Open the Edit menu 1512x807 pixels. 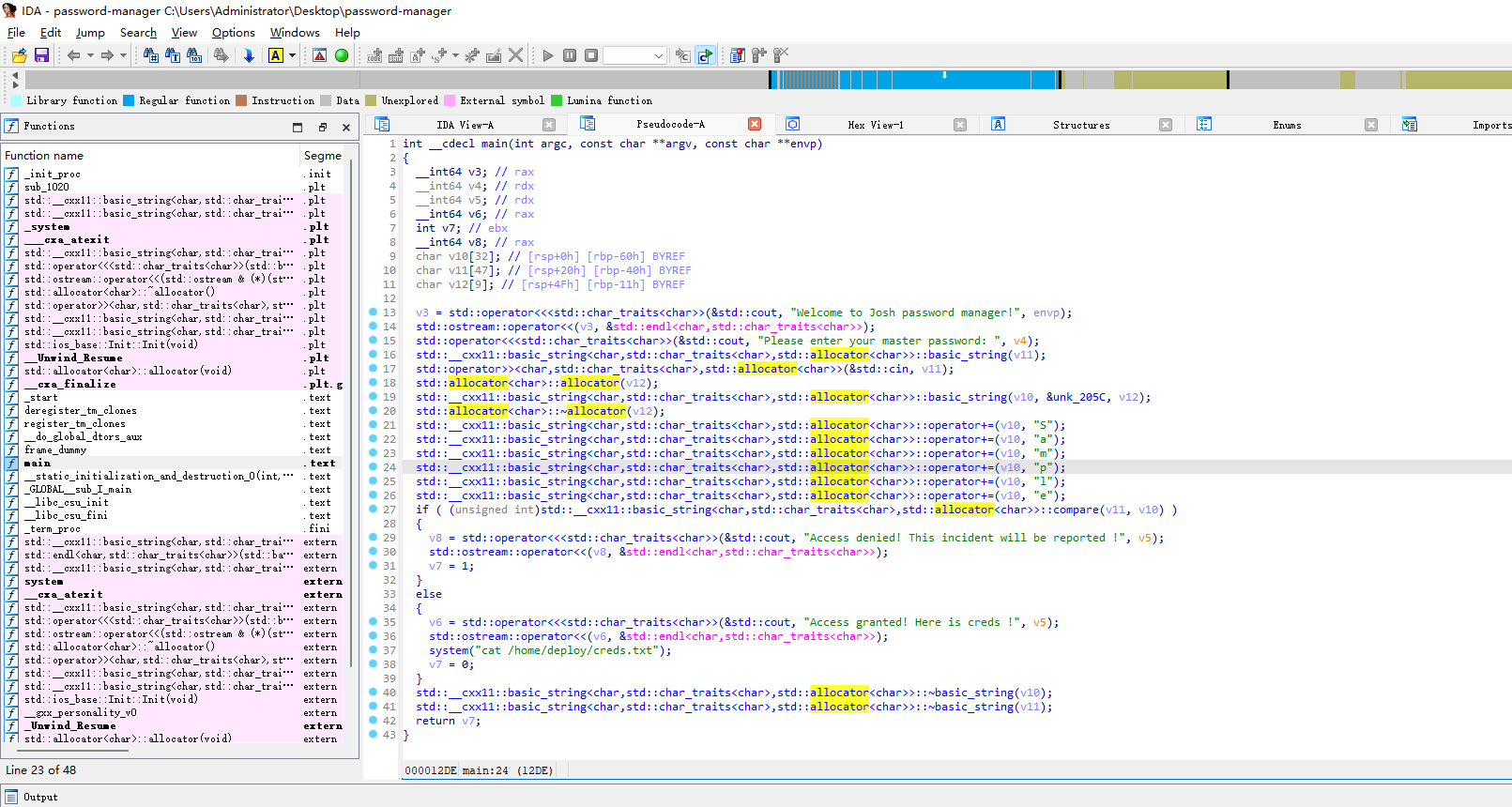point(51,32)
